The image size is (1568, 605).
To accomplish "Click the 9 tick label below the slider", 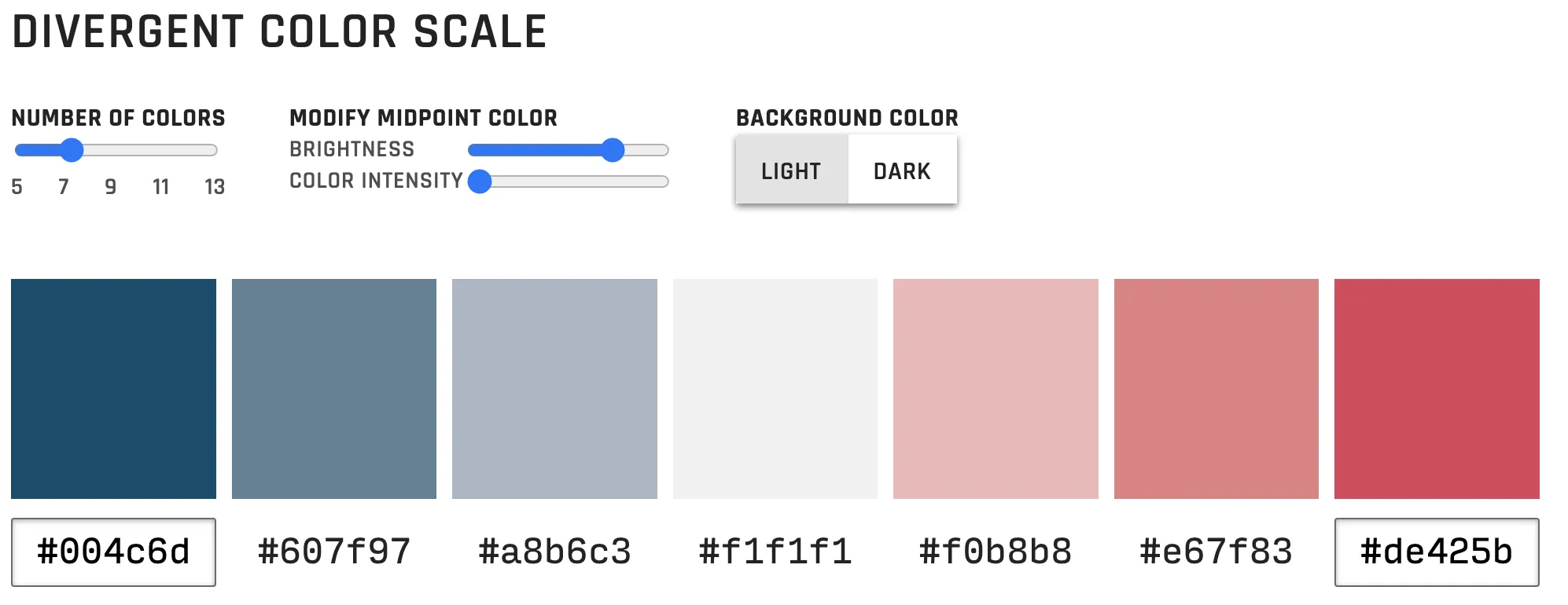I will coord(111,188).
